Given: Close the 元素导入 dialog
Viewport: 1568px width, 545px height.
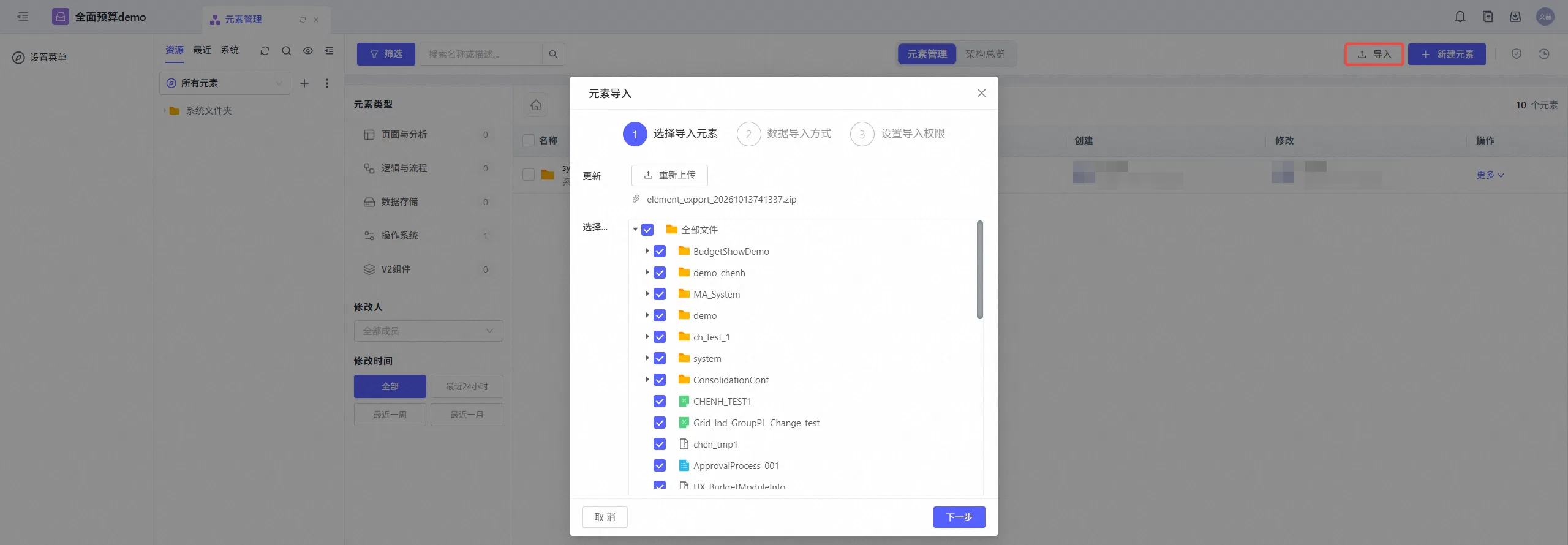Looking at the screenshot, I should click(x=981, y=93).
